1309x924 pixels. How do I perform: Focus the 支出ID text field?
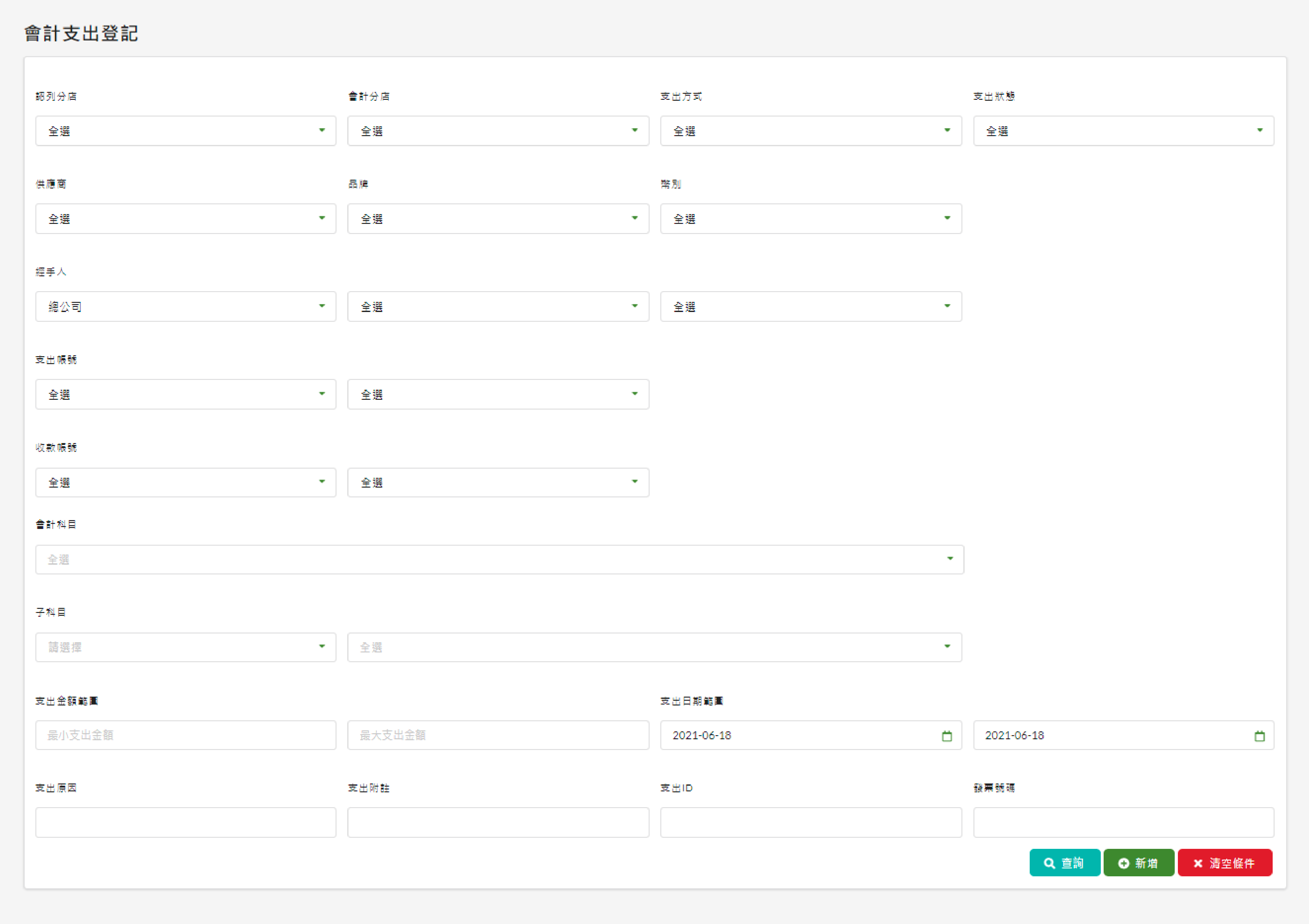point(811,822)
